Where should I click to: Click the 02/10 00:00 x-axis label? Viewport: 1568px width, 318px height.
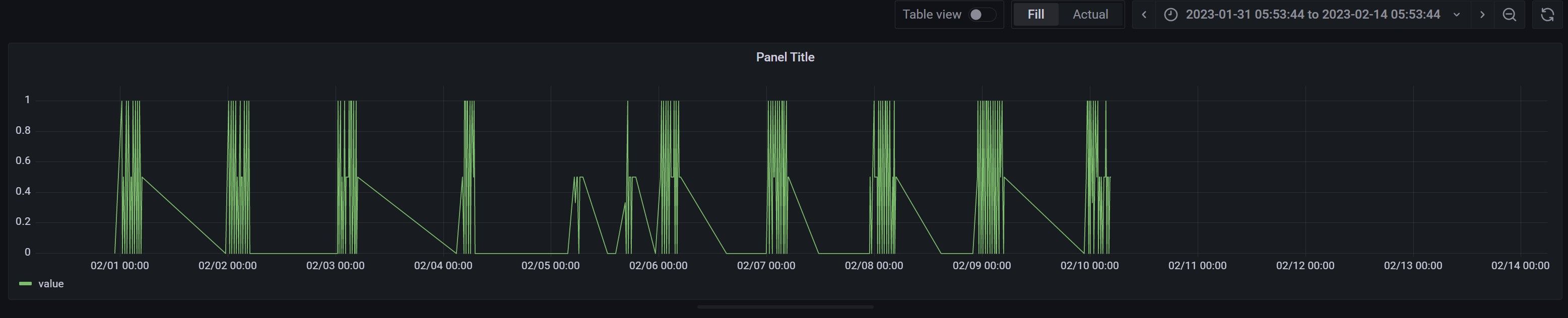coord(1089,266)
